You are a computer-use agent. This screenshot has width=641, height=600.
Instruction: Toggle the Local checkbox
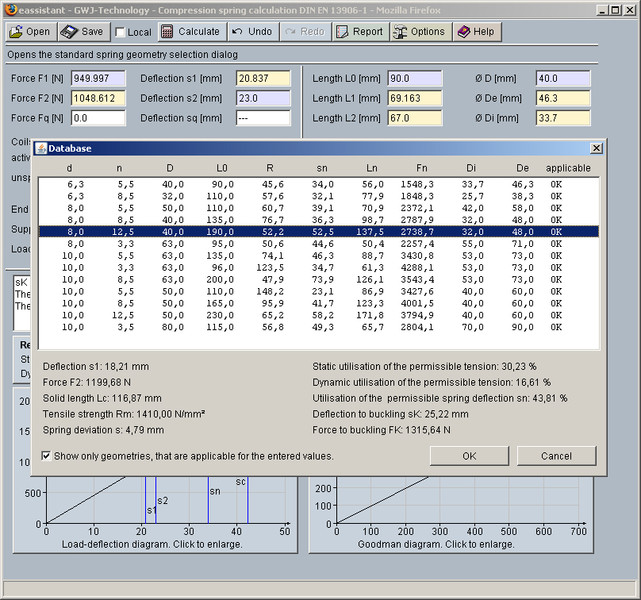120,33
